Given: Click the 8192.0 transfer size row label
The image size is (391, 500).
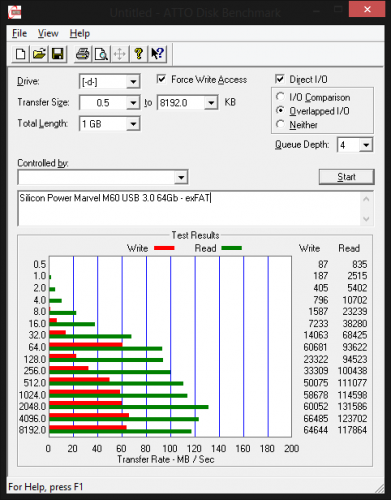Looking at the screenshot, I should tap(32, 430).
